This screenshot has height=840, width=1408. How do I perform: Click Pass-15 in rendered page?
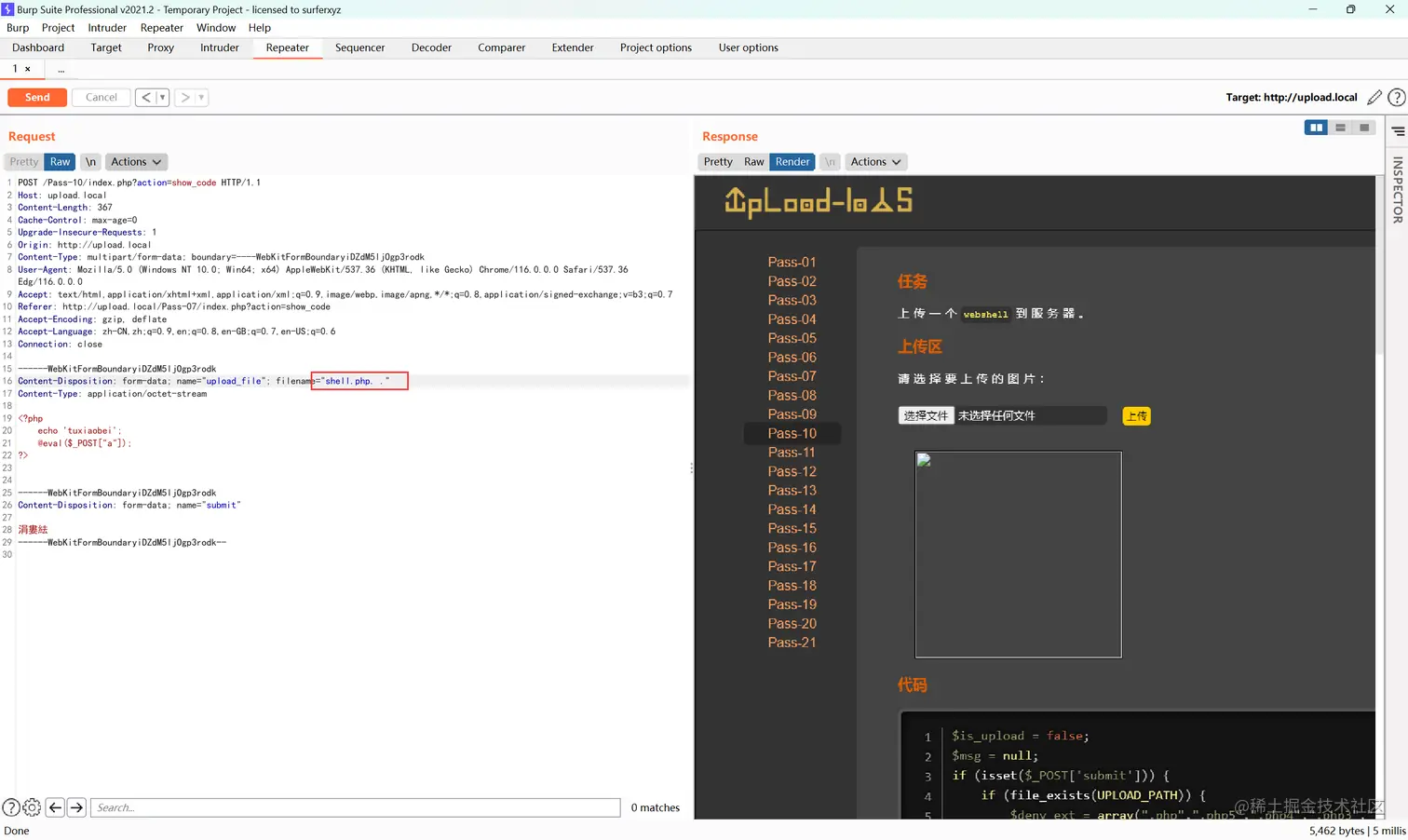point(792,528)
